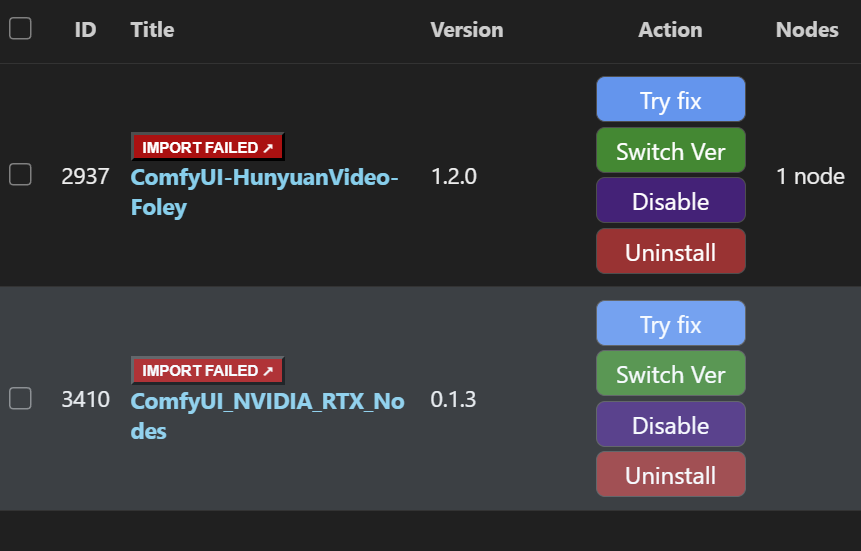Click Try fix for ComfyUI-HunyuanVideo-Foley
Image resolution: width=861 pixels, height=551 pixels.
670,99
